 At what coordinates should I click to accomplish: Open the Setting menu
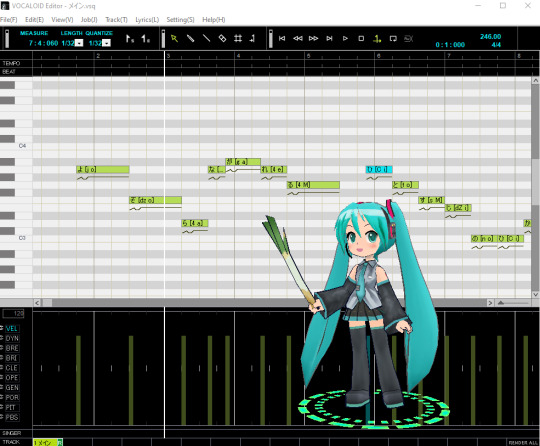tap(180, 20)
